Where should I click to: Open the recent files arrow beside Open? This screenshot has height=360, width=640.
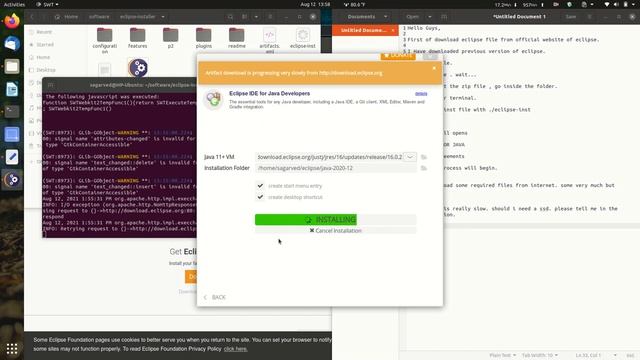[x=430, y=17]
